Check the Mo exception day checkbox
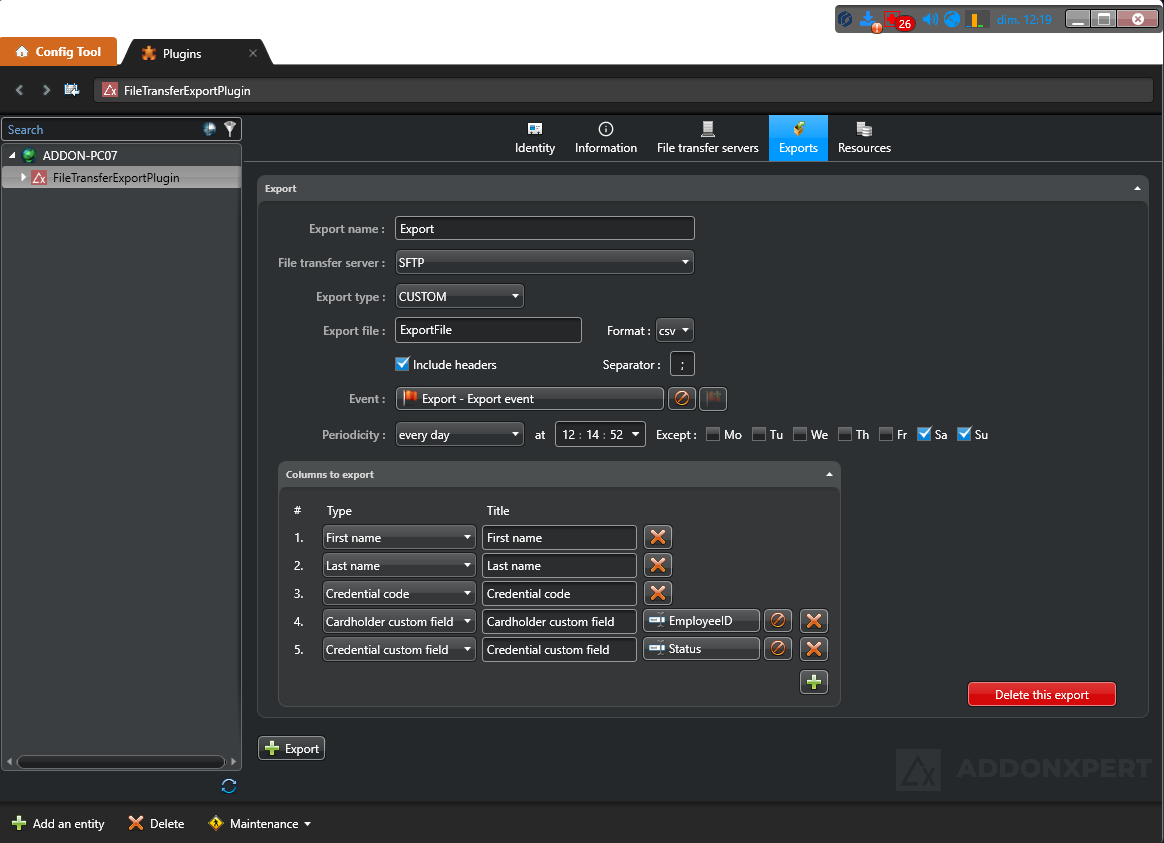1164x843 pixels. [713, 435]
